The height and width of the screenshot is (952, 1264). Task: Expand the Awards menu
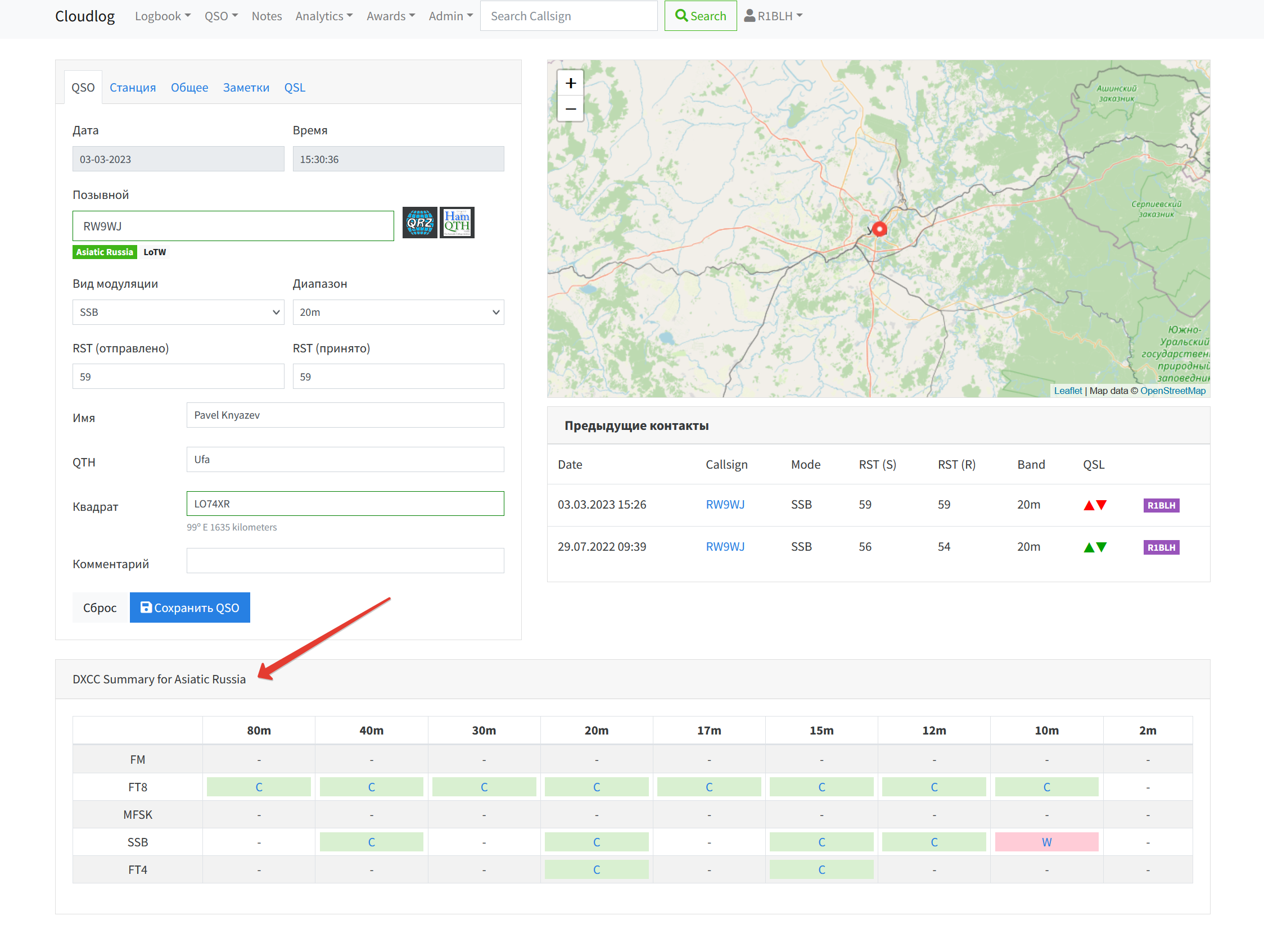pos(391,16)
